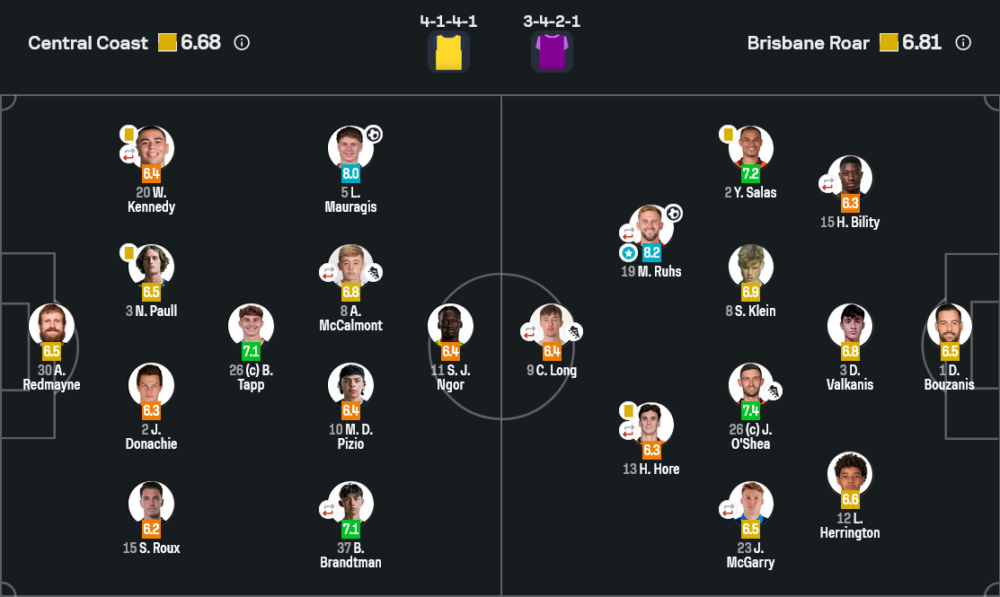This screenshot has height=597, width=1000.
Task: Select the purple Brisbane Roar jersey icon
Action: click(x=552, y=52)
